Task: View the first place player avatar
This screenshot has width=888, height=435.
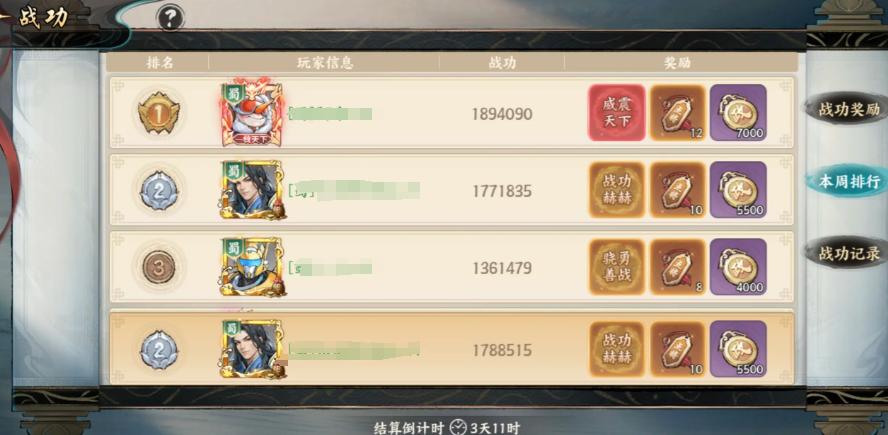Action: coord(251,112)
